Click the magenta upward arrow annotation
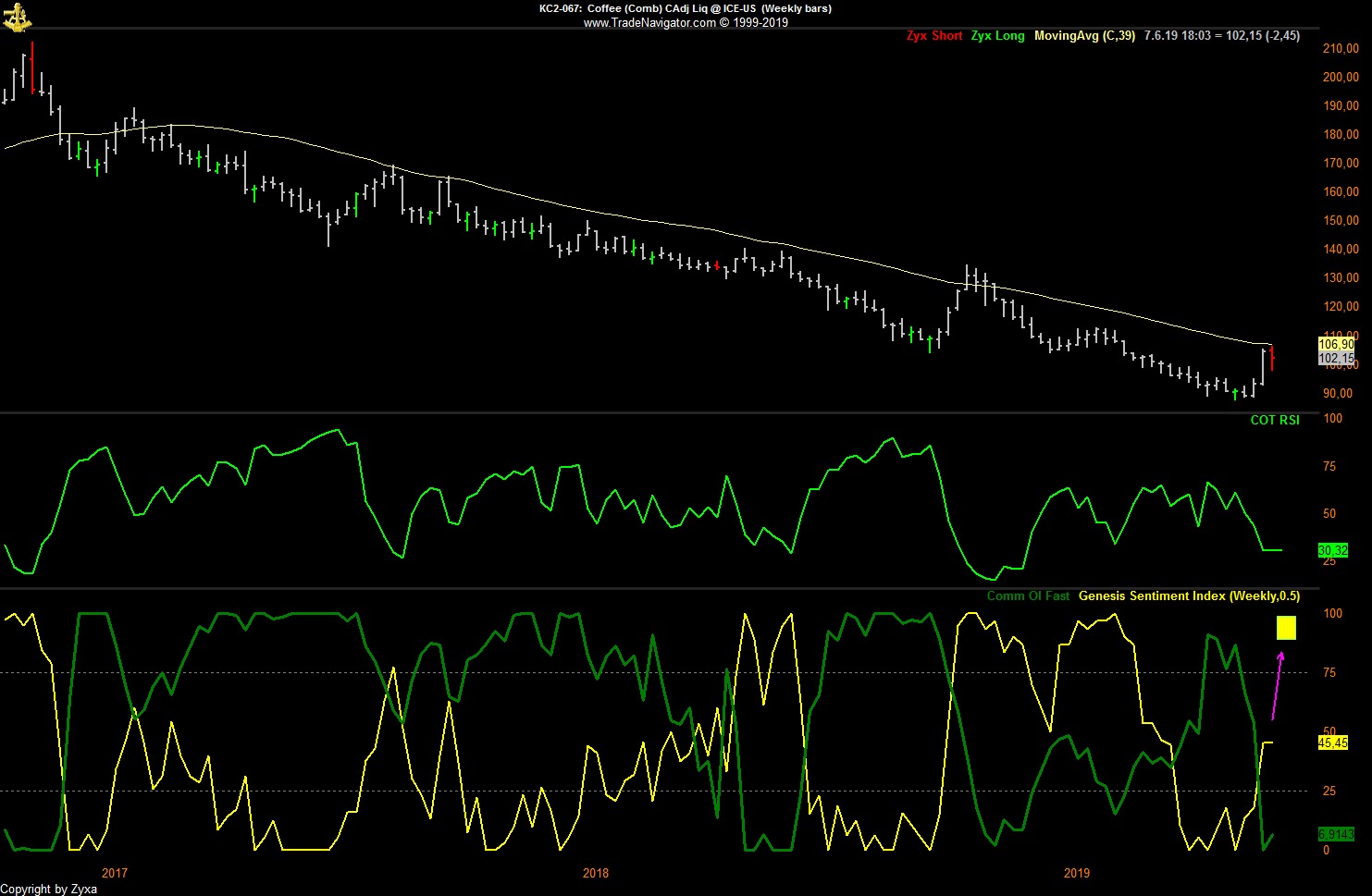The width and height of the screenshot is (1372, 896). [1277, 685]
